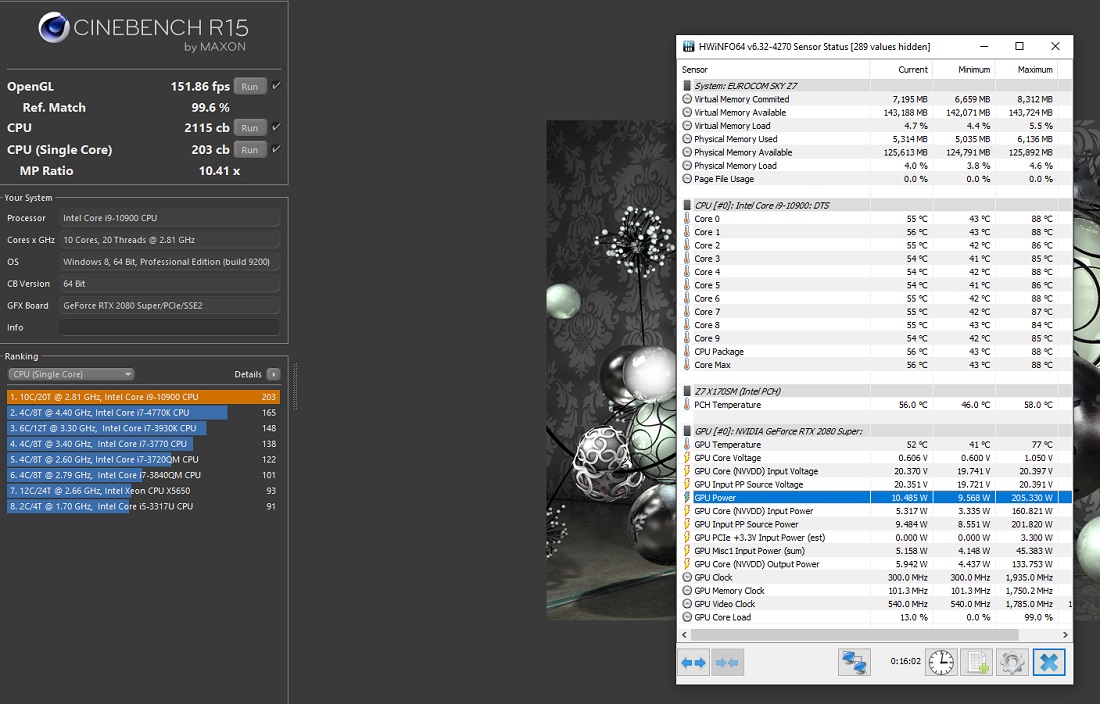Click the Maximum column header
1100x704 pixels.
coord(1034,70)
